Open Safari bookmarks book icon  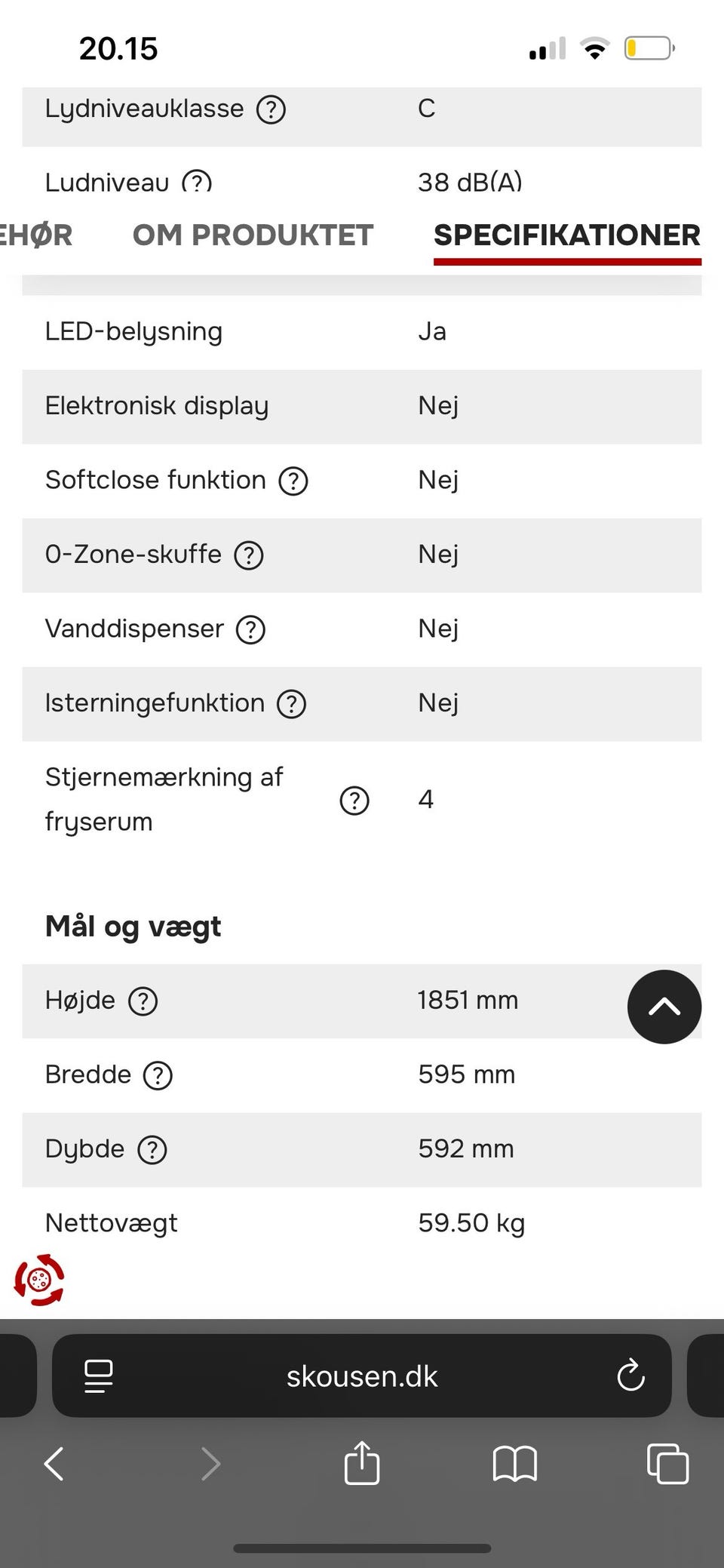(x=514, y=1464)
